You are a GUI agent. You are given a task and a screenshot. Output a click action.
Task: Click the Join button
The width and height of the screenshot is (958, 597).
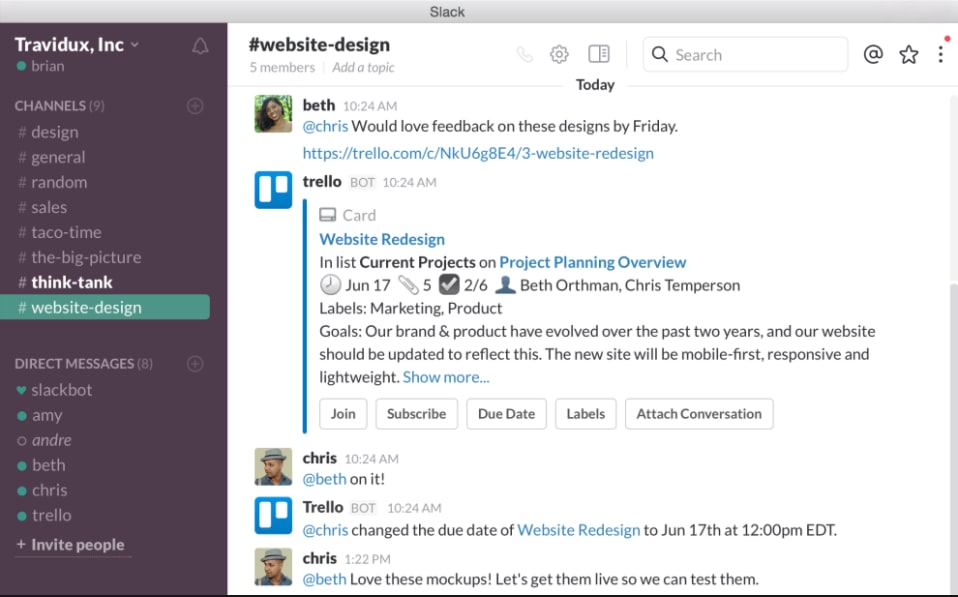(x=343, y=414)
